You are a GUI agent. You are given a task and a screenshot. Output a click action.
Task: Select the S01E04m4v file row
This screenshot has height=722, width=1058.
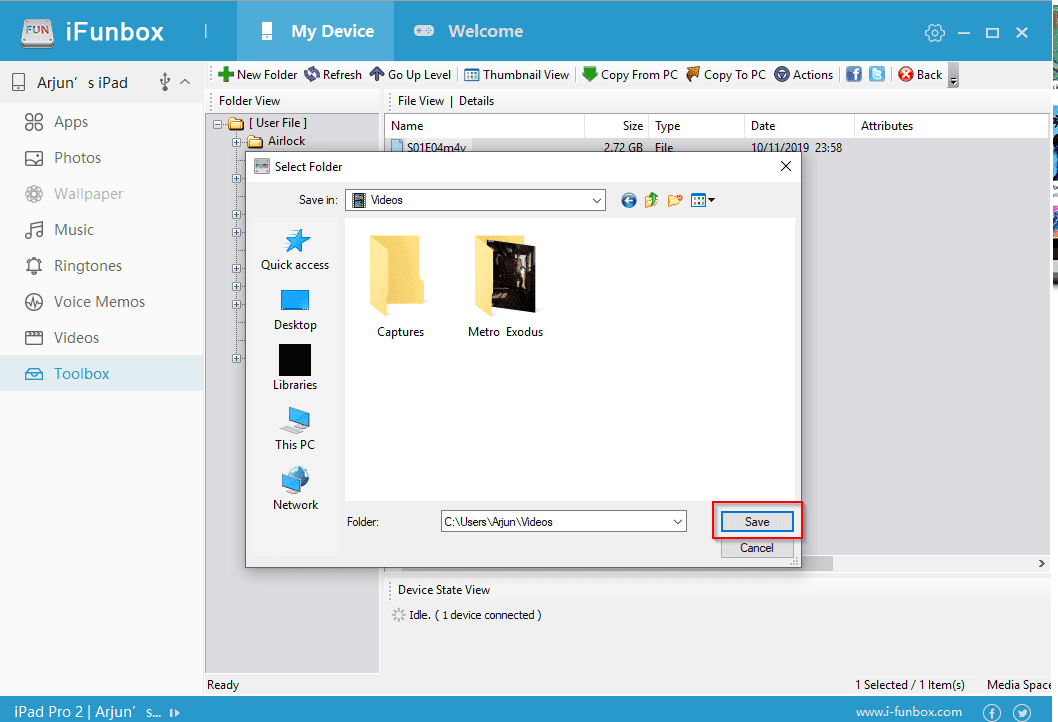(617, 146)
